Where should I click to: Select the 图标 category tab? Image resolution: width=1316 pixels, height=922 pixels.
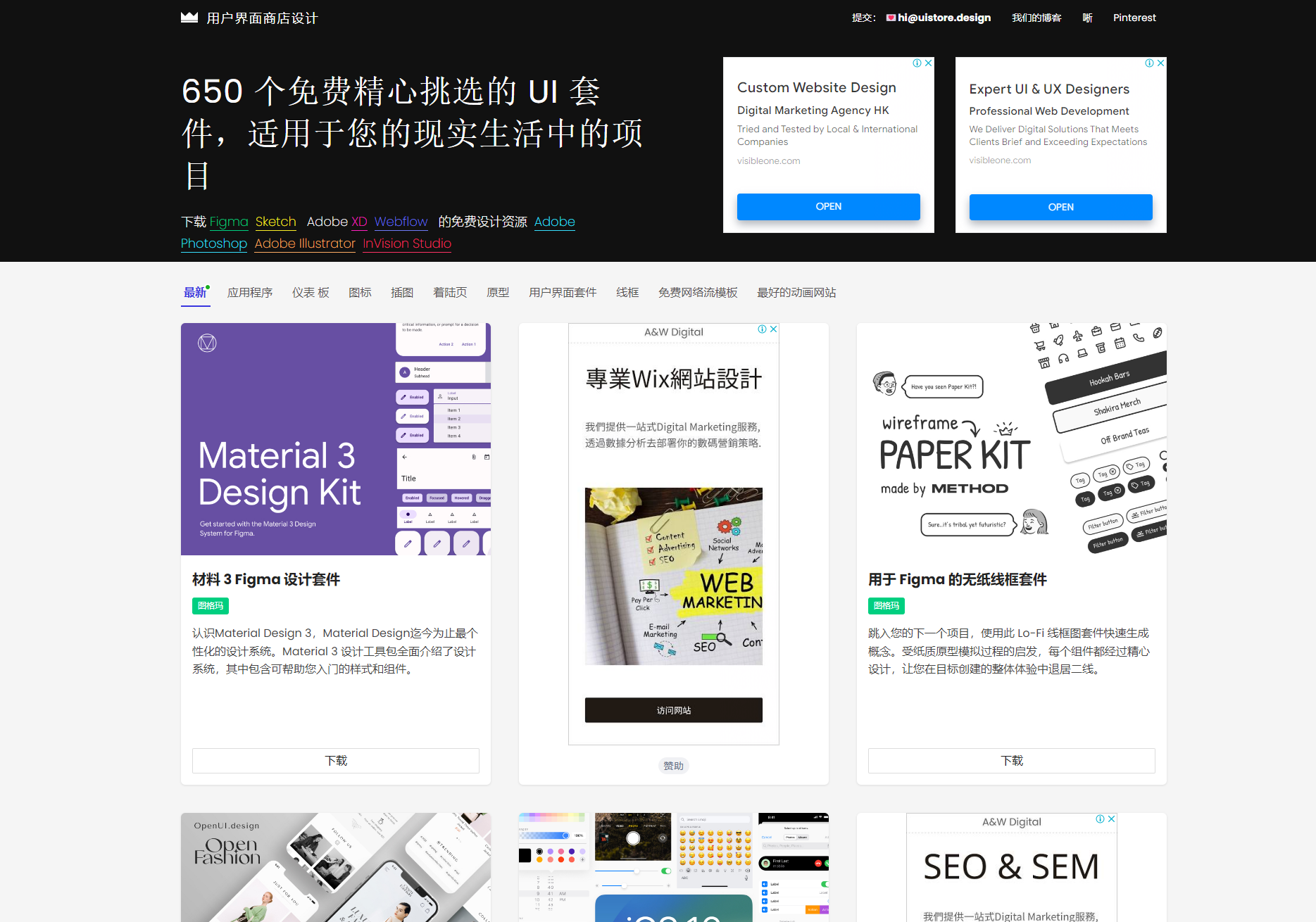(360, 293)
